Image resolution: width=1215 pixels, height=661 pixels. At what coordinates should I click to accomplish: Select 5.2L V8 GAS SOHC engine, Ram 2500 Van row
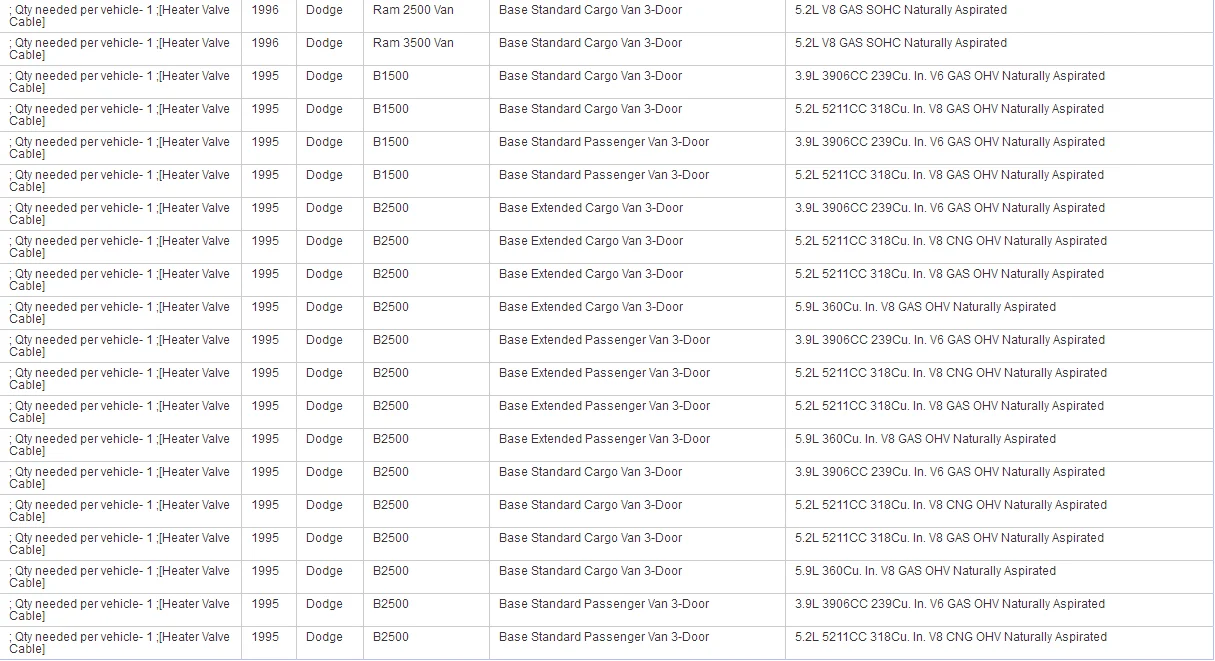pos(901,10)
